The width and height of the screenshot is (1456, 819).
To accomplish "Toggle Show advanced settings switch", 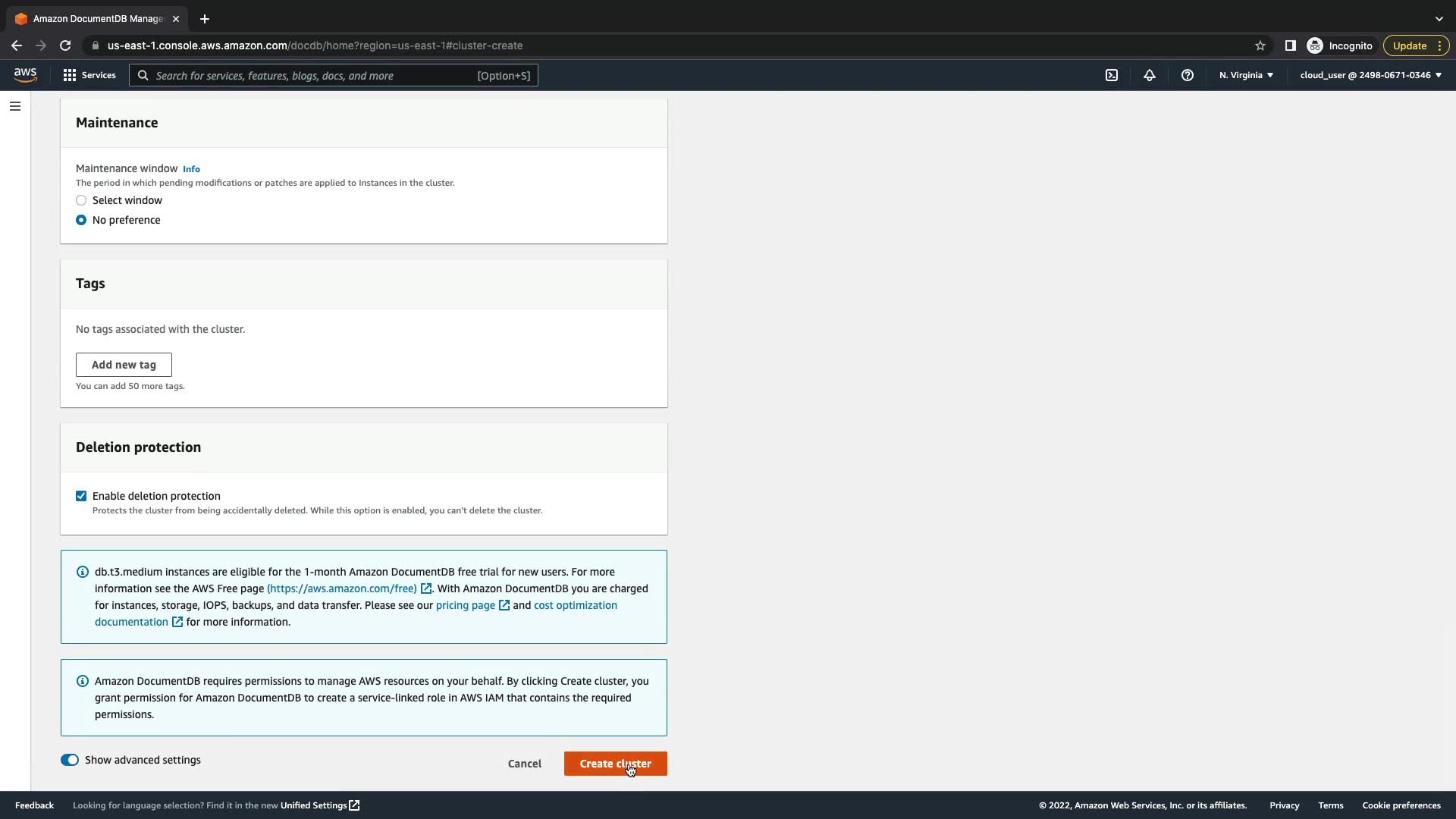I will pos(70,760).
